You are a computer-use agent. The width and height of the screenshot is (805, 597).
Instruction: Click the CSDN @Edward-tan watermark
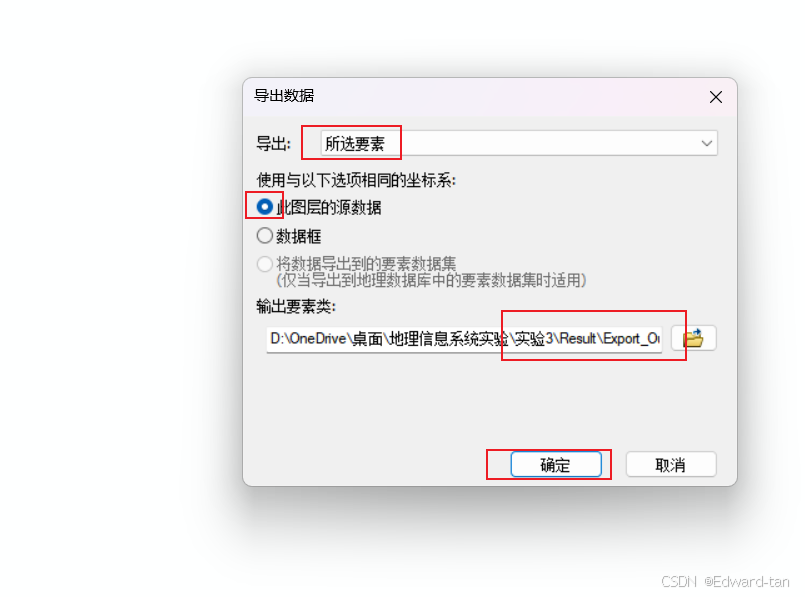click(x=725, y=581)
